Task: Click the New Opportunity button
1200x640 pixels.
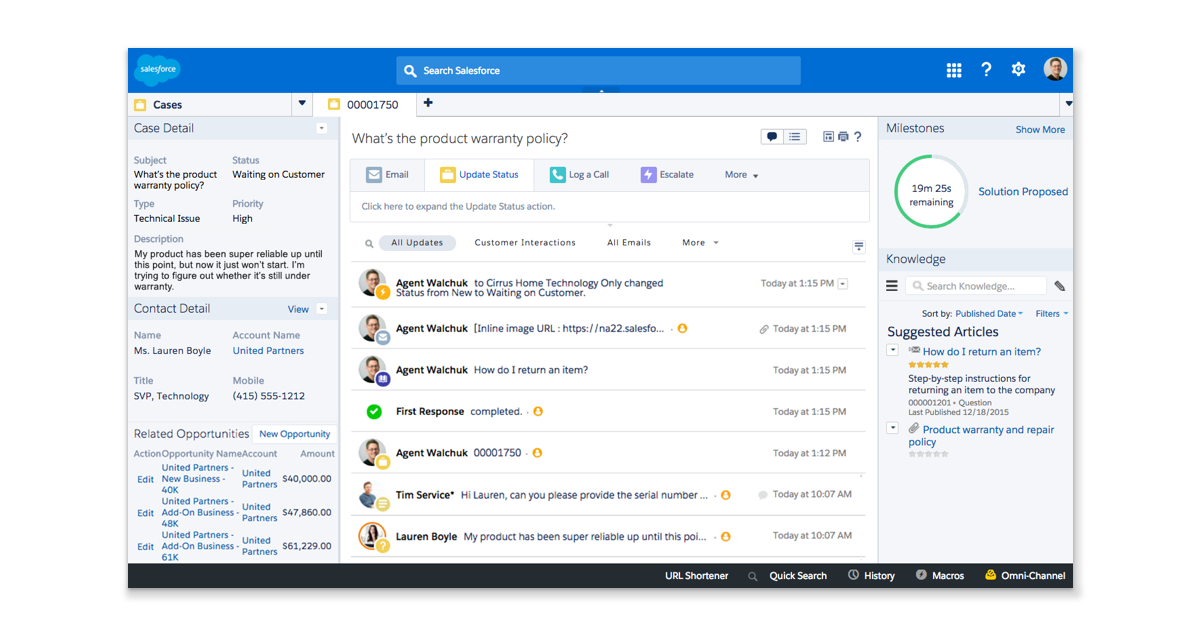Action: [294, 434]
